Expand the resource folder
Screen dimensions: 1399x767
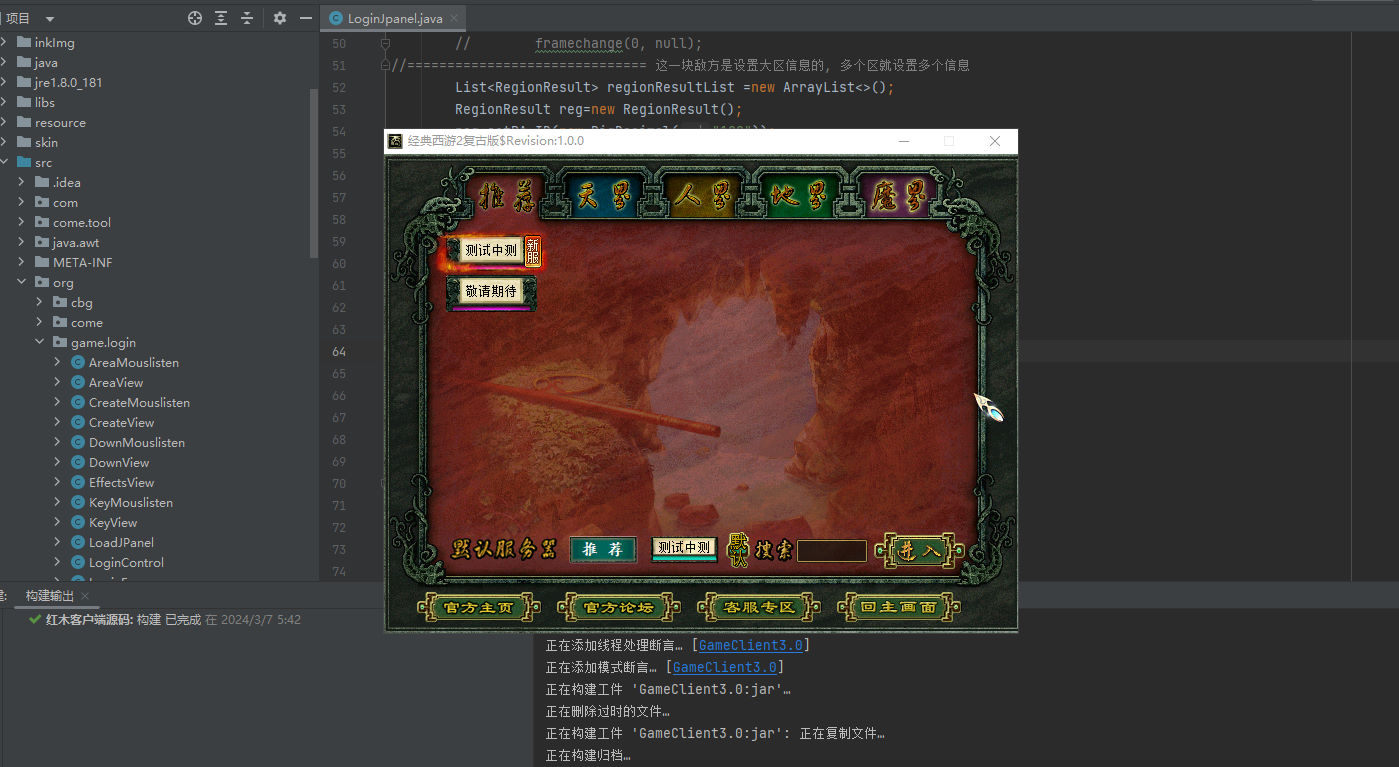(x=5, y=122)
